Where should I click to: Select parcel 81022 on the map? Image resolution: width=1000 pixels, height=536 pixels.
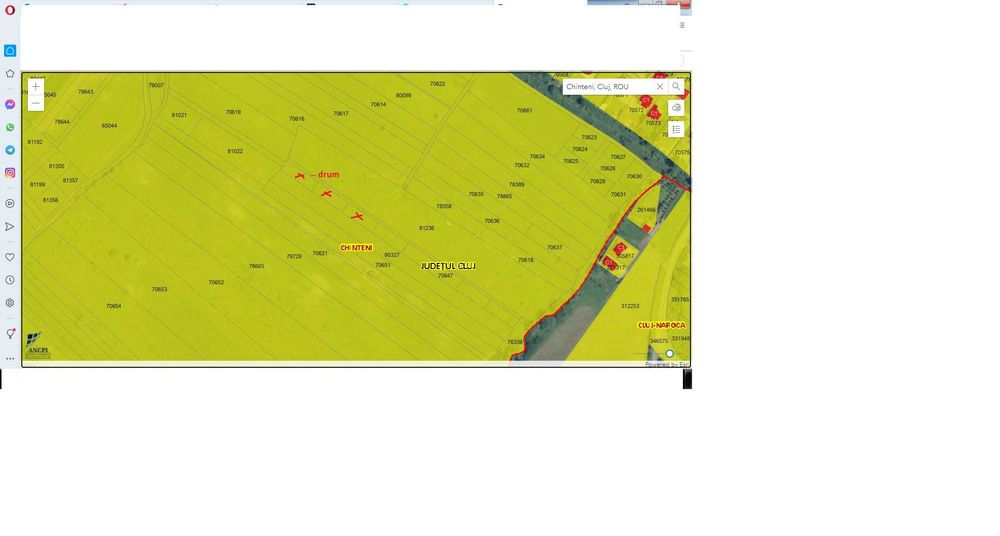[235, 152]
